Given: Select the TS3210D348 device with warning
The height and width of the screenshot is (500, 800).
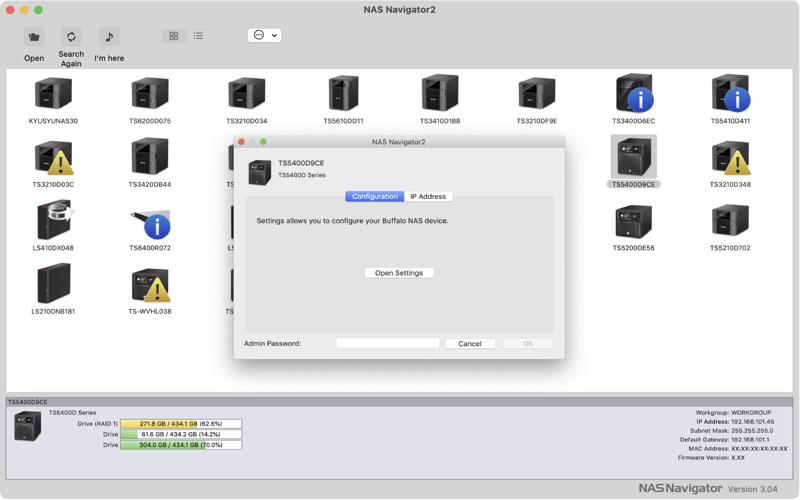Looking at the screenshot, I should click(x=731, y=158).
